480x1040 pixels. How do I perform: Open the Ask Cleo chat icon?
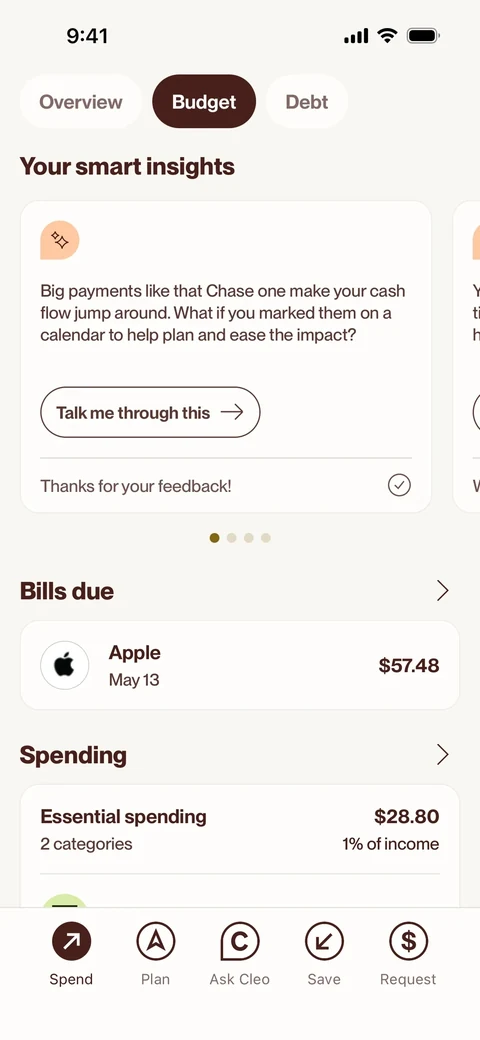point(239,941)
